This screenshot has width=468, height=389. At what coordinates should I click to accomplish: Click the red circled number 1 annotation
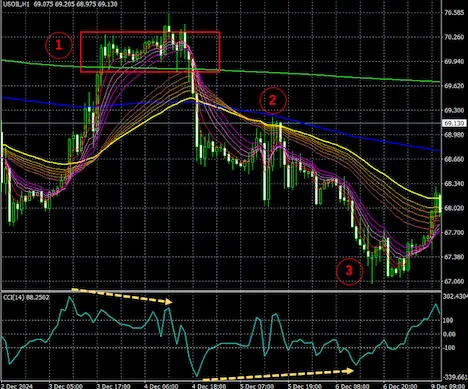pyautogui.click(x=59, y=45)
